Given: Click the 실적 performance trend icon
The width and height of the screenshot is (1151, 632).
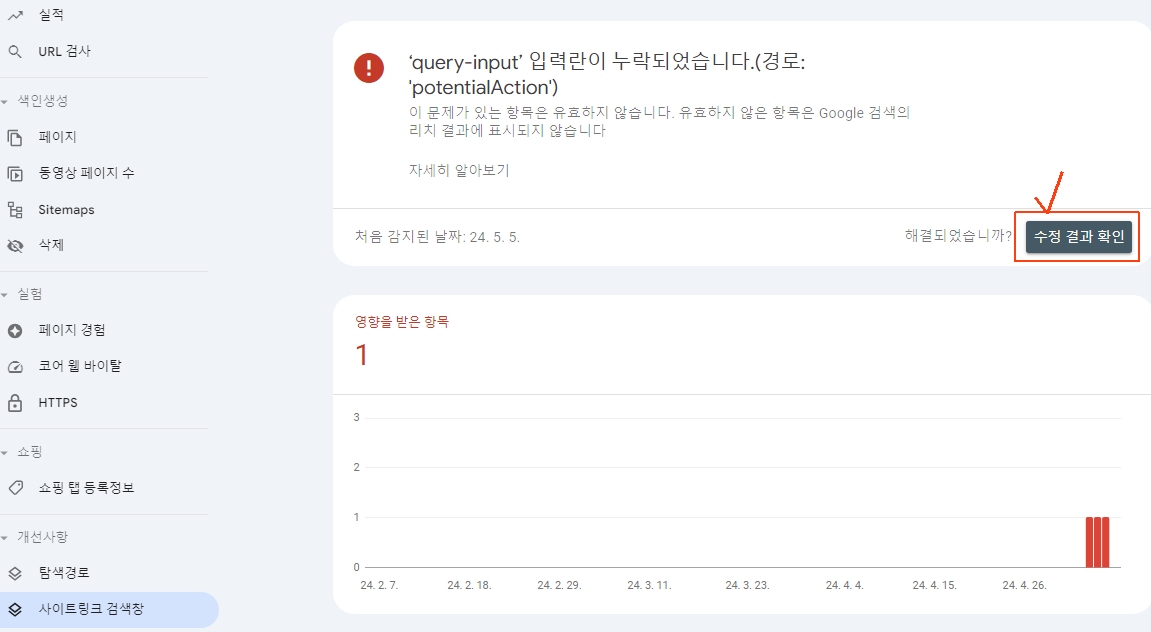Looking at the screenshot, I should tap(15, 15).
